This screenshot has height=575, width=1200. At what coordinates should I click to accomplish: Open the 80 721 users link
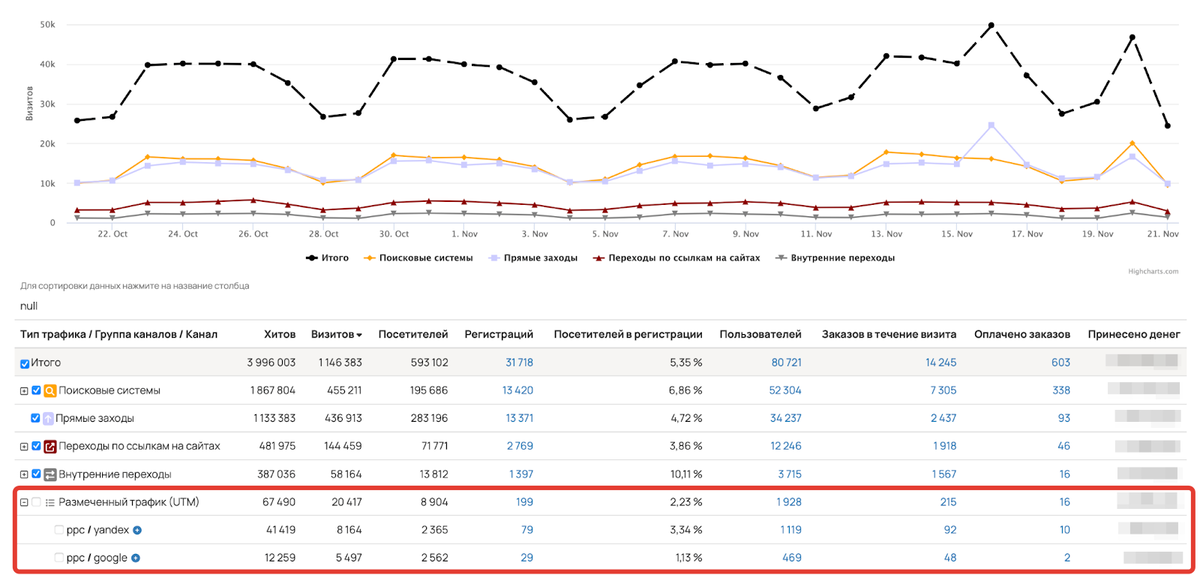coord(787,363)
